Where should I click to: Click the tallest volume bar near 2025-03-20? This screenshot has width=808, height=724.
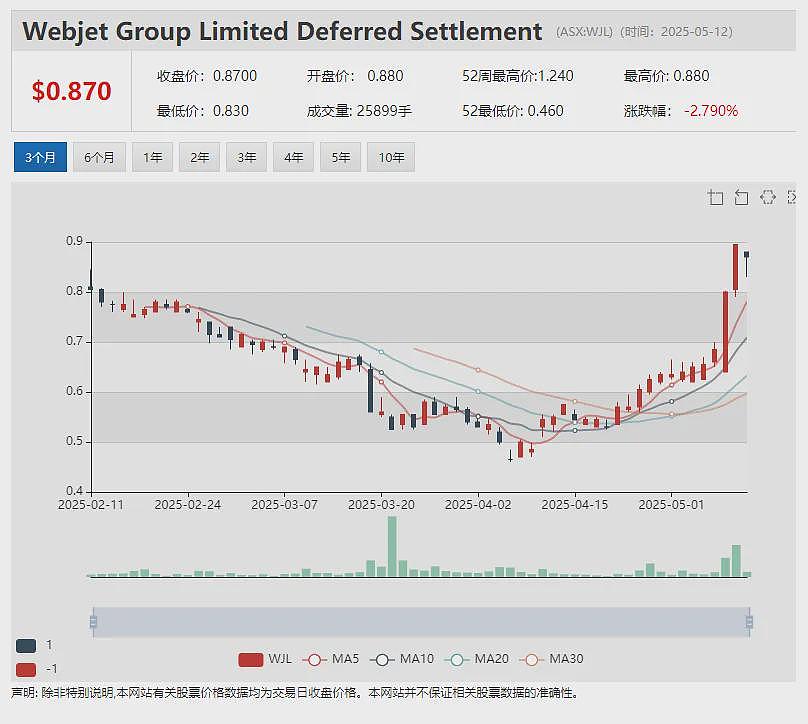(x=392, y=546)
